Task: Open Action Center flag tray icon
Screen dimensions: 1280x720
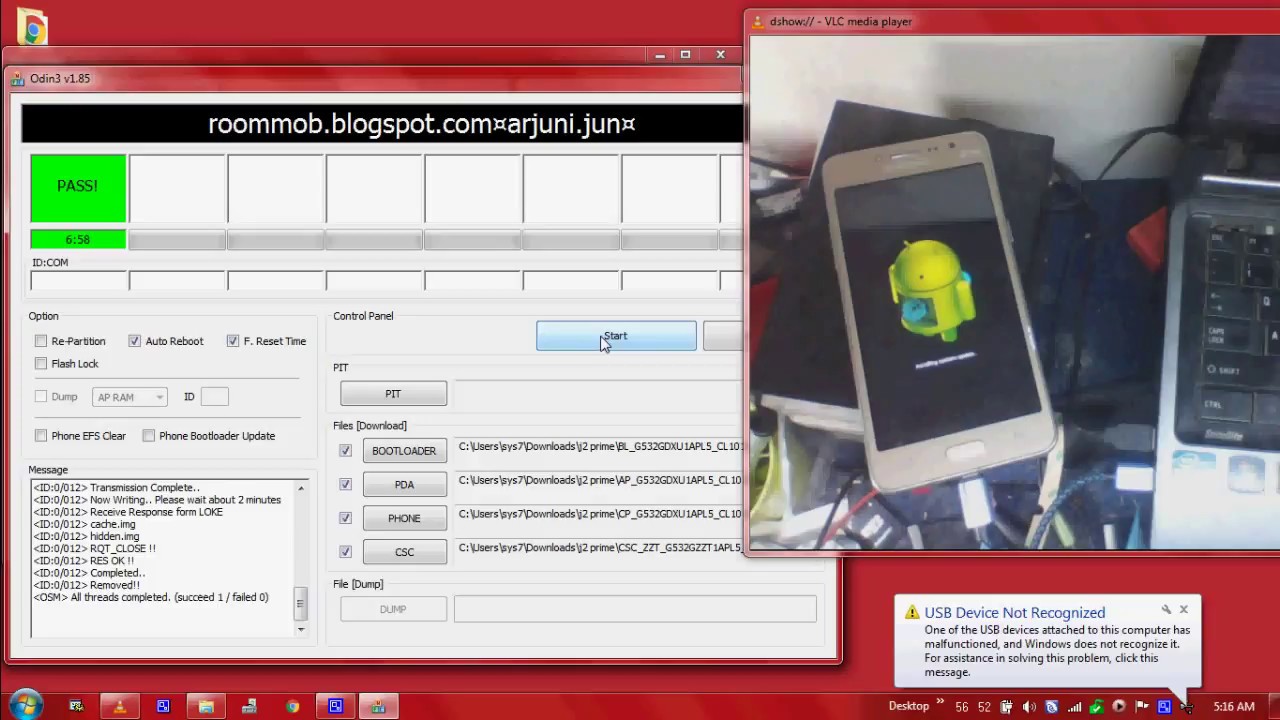Action: pyautogui.click(x=1141, y=707)
